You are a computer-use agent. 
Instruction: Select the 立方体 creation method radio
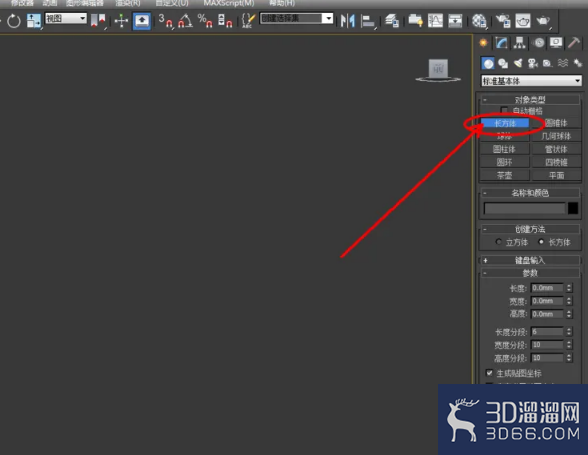pos(498,242)
